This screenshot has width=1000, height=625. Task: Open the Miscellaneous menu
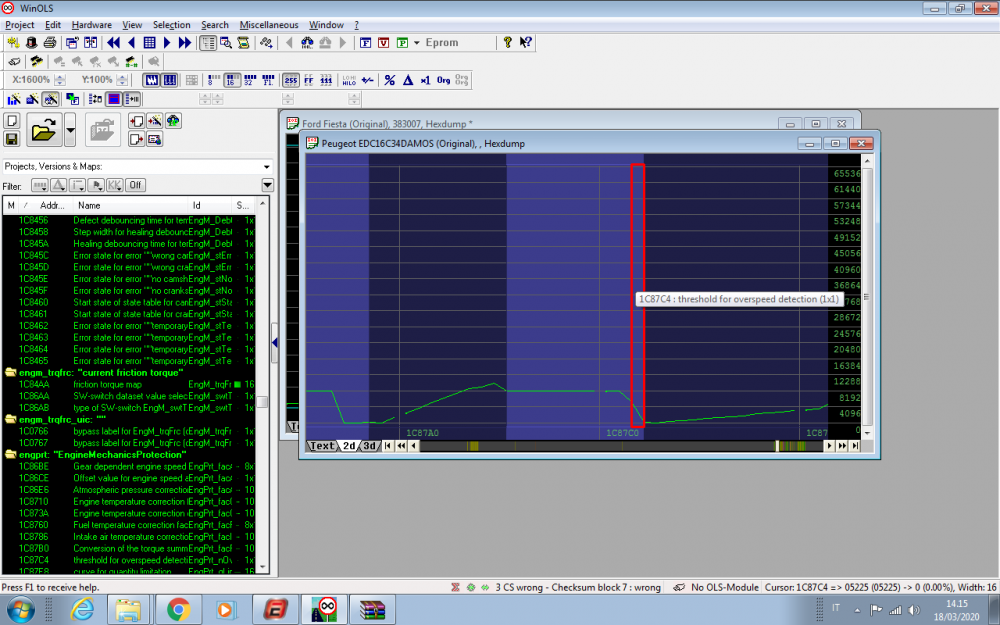coord(268,25)
